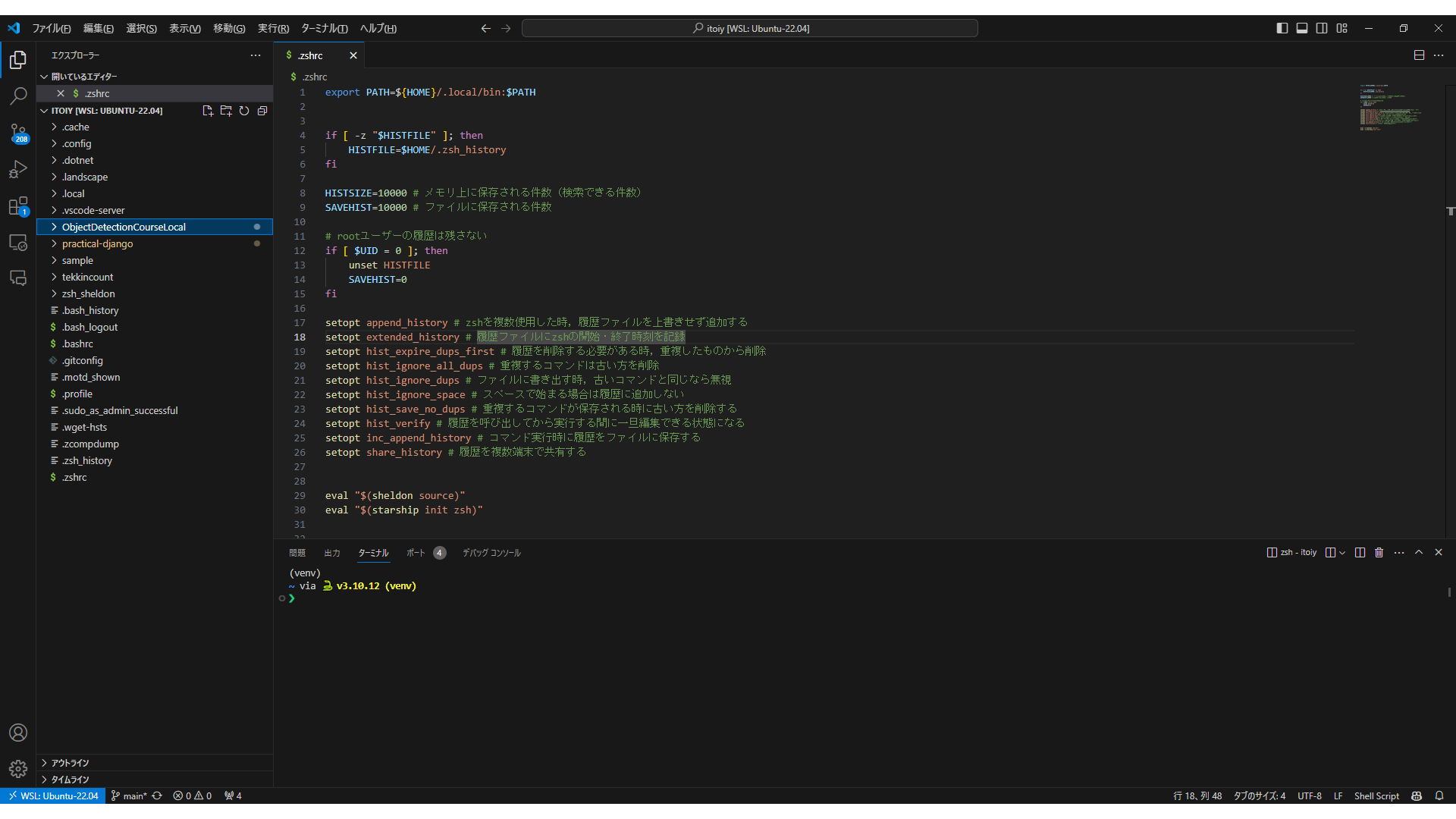This screenshot has height=819, width=1456.
Task: Switch to the デバッグ コンソール tab
Action: click(x=491, y=553)
